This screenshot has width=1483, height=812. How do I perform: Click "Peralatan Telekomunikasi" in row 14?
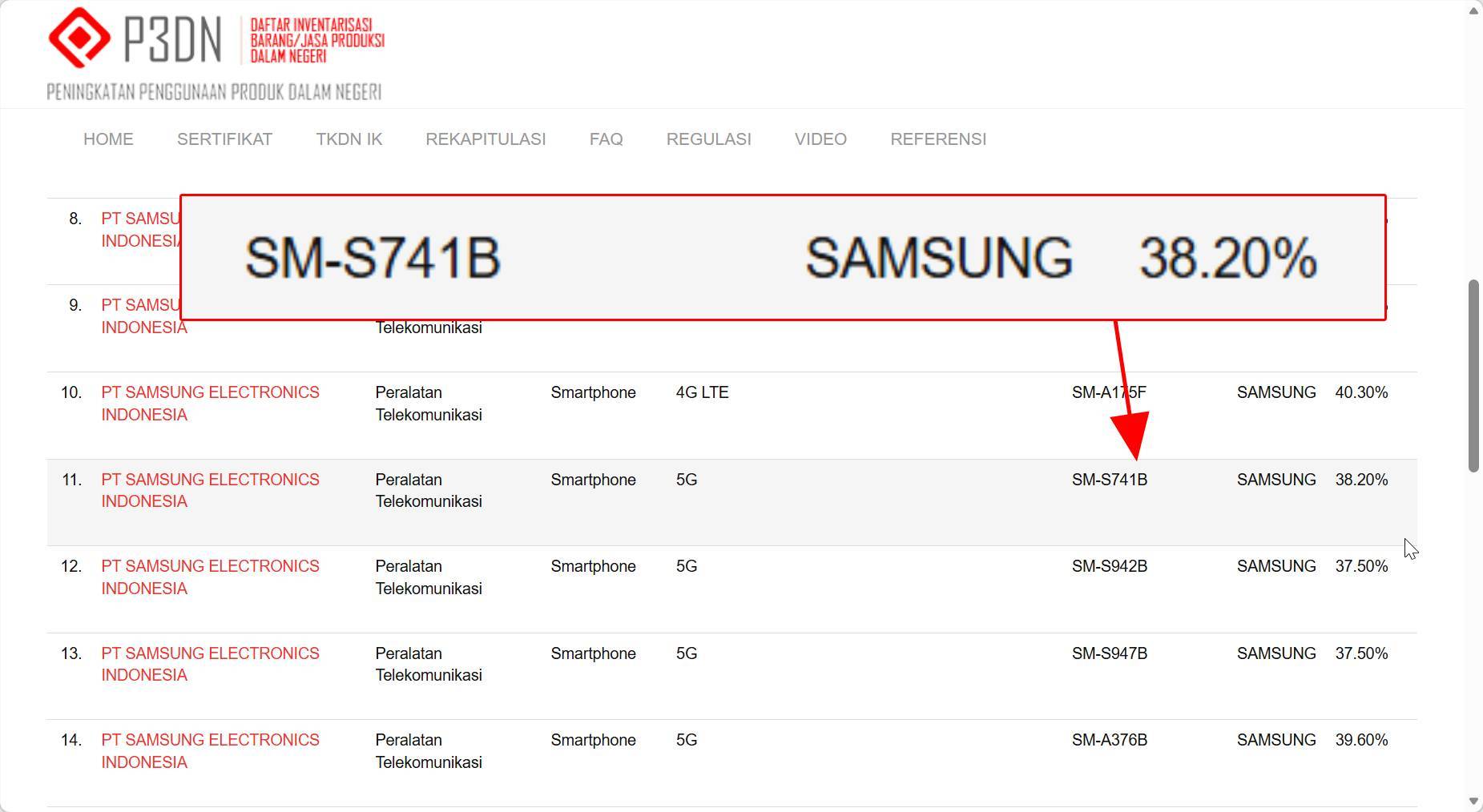(x=429, y=751)
